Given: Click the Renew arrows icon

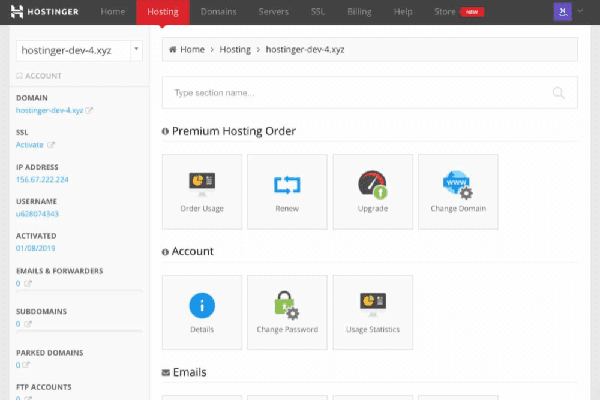Looking at the screenshot, I should point(287,185).
